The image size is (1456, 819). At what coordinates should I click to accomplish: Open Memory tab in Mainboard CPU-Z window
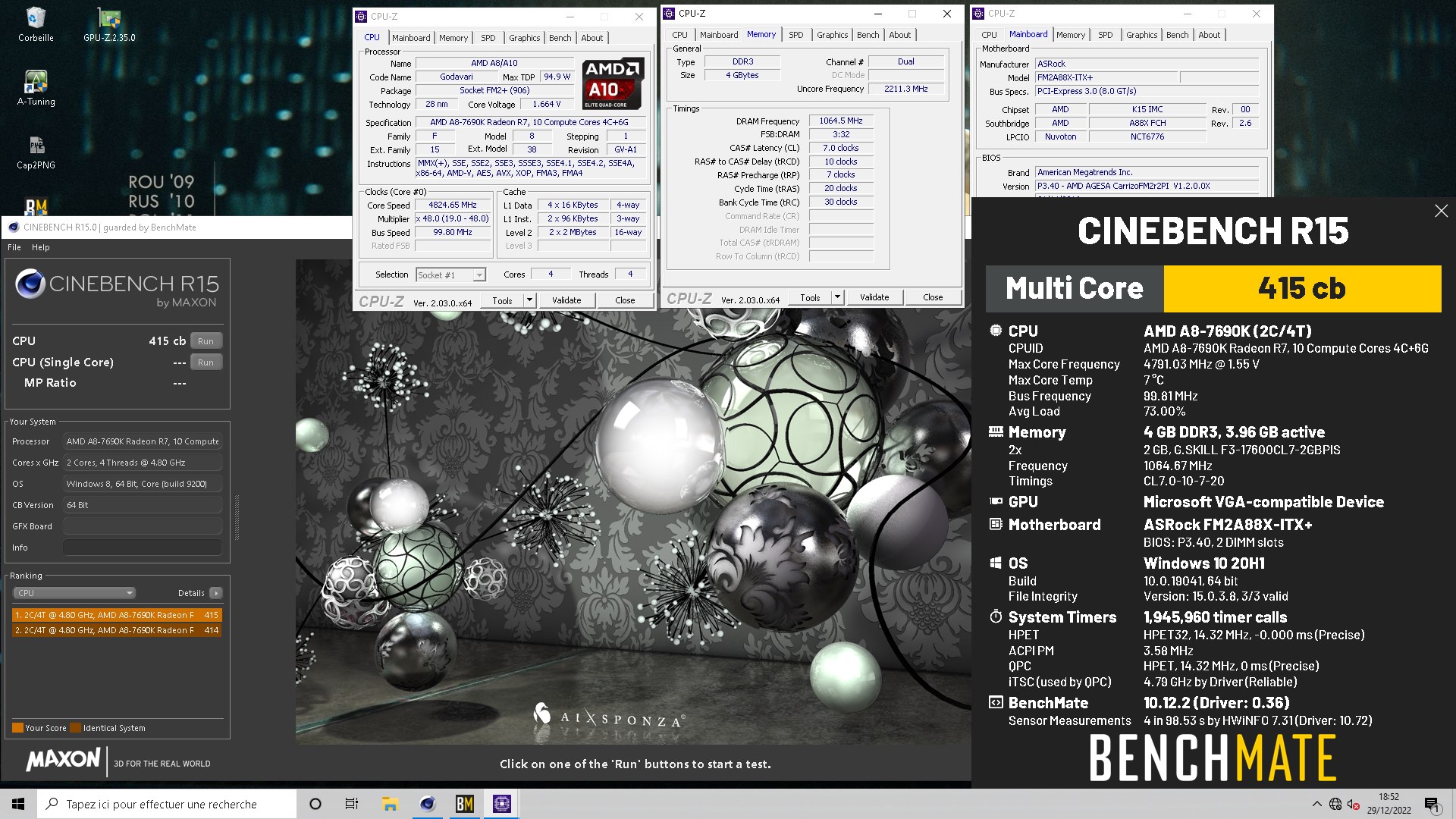[1070, 35]
